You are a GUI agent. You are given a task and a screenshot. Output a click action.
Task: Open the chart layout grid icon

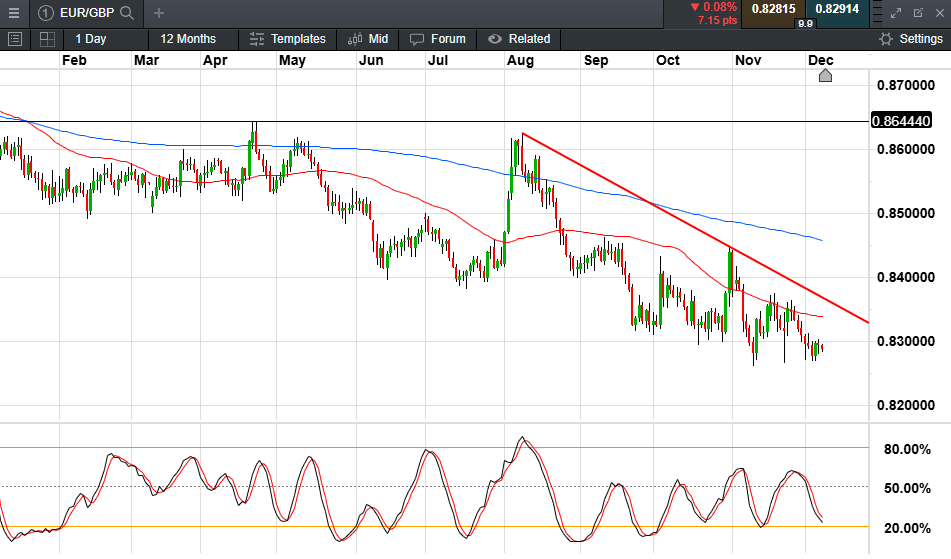tap(47, 39)
